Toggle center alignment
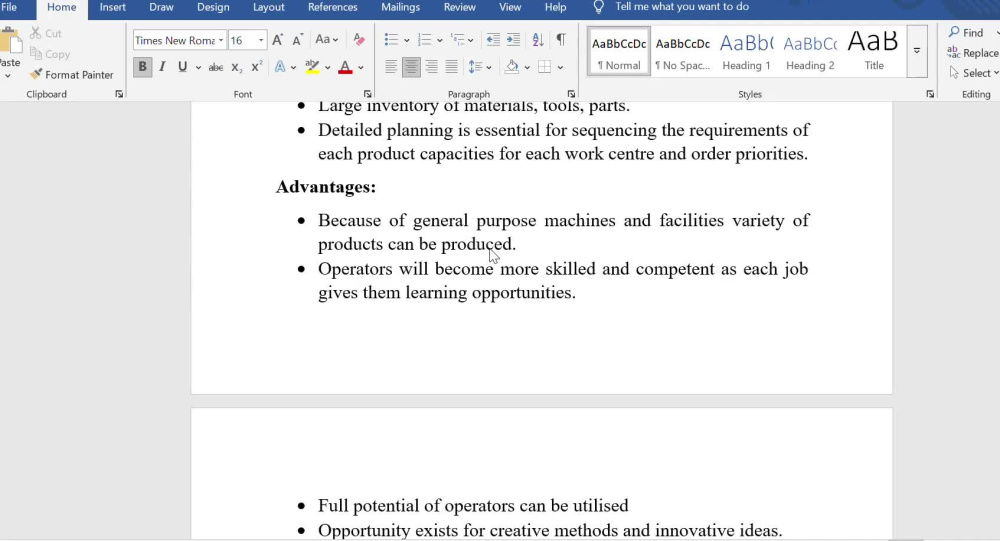1000x541 pixels. click(x=411, y=67)
